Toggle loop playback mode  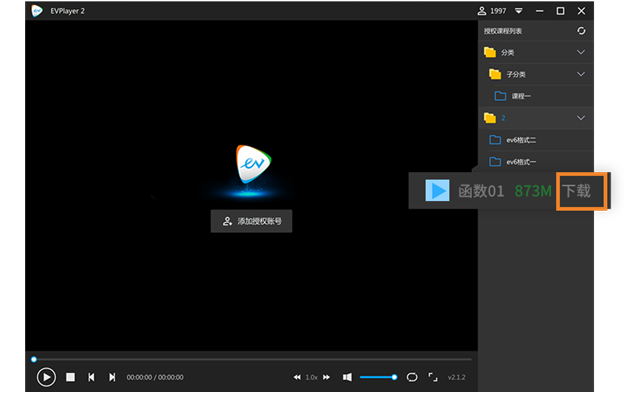coord(412,377)
